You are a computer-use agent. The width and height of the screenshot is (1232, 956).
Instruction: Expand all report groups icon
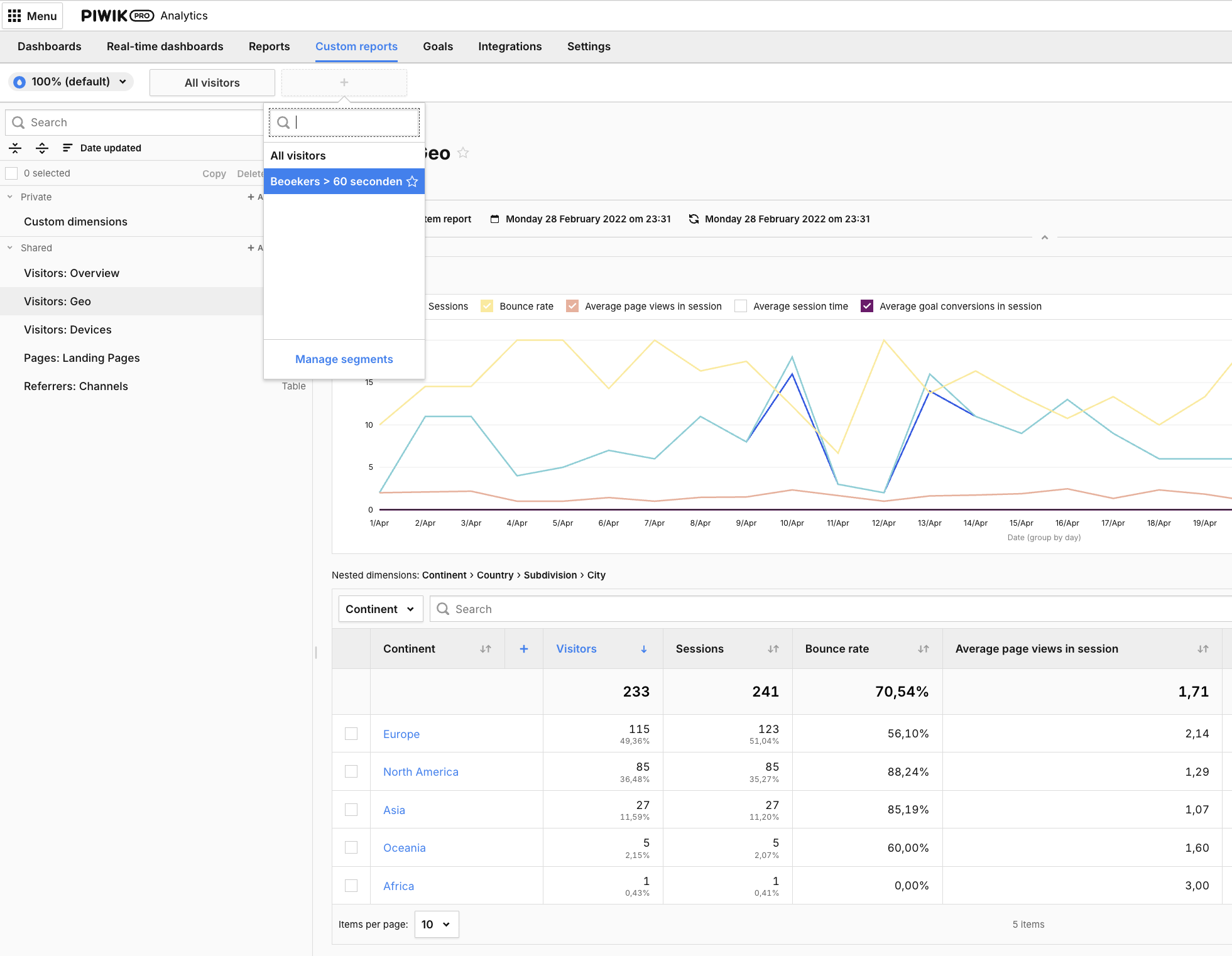click(42, 148)
